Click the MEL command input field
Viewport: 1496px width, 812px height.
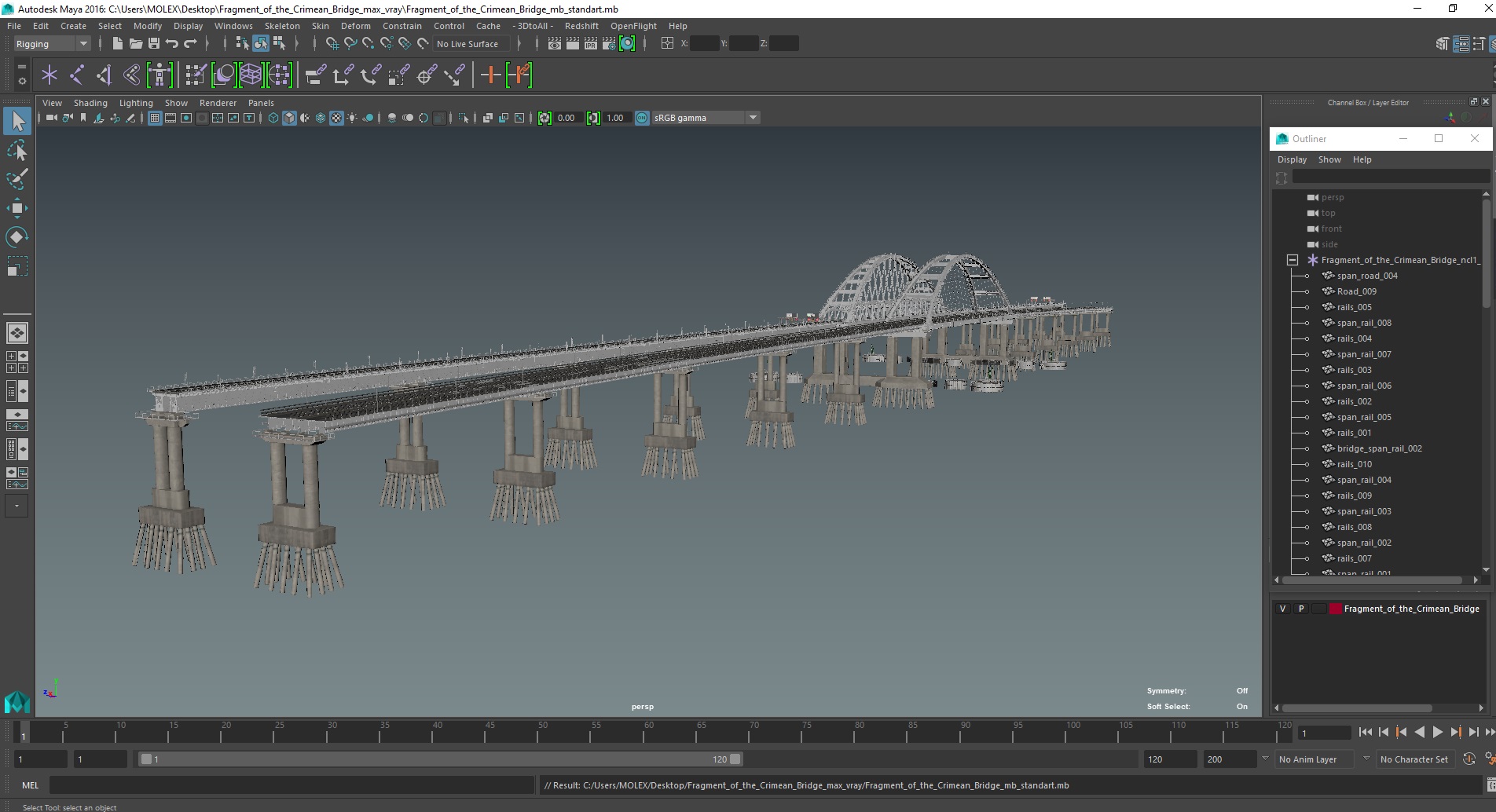coord(291,785)
